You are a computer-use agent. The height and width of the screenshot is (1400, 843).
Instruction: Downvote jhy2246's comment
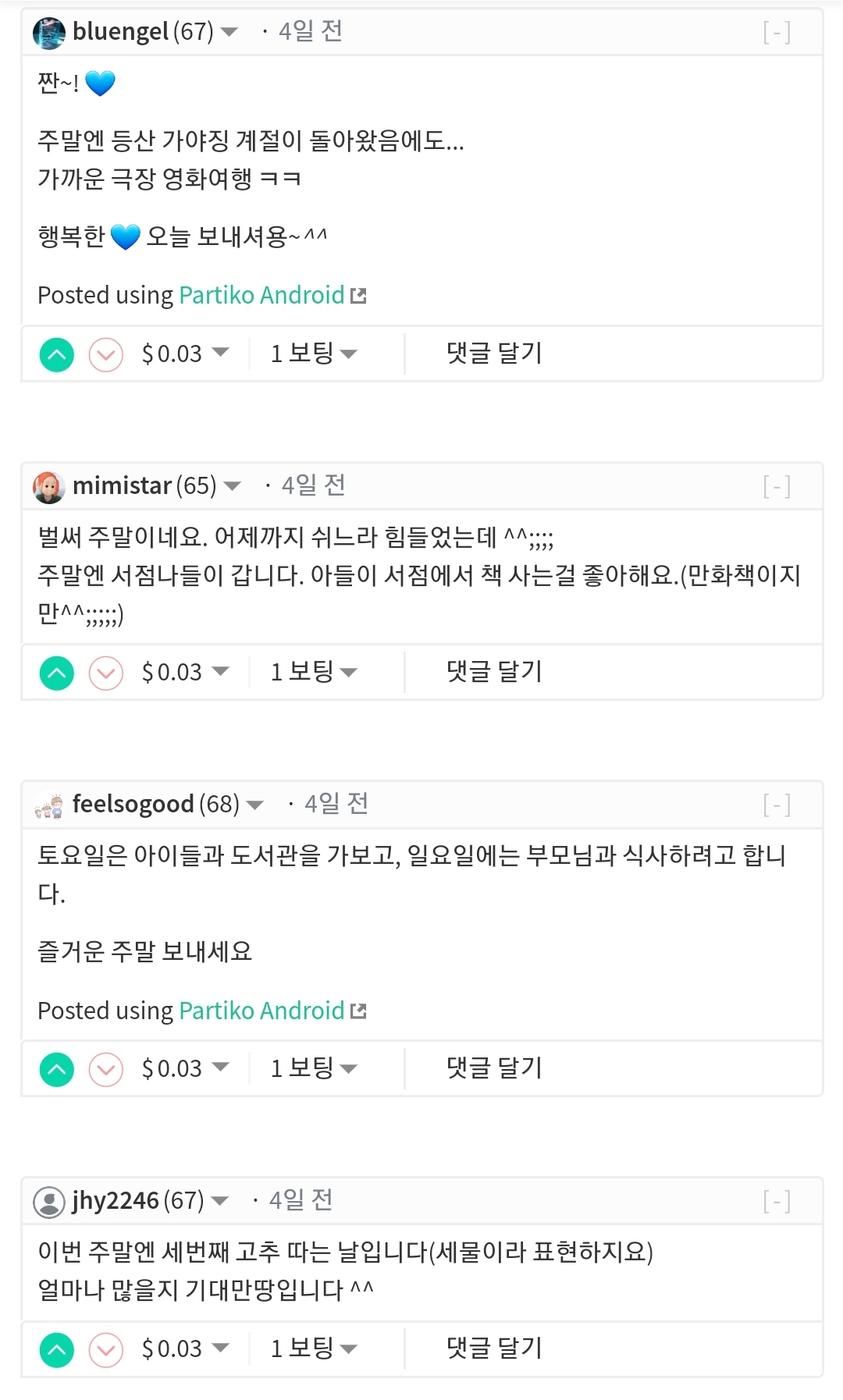coord(106,1350)
